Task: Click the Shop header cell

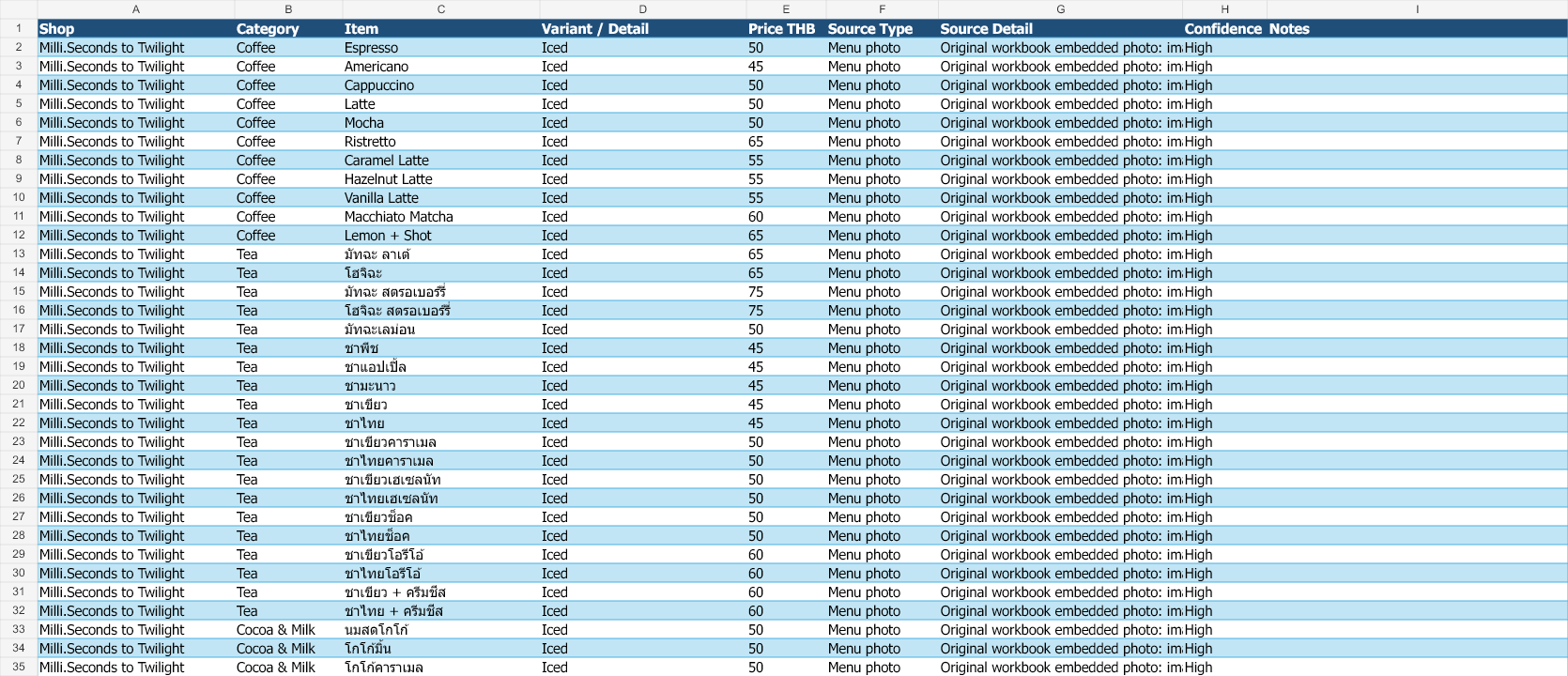Action: 136,29
